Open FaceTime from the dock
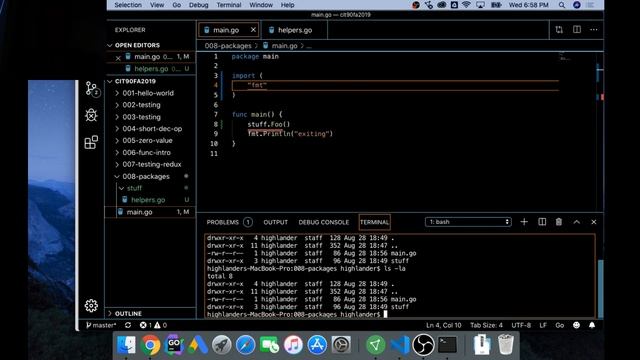 pyautogui.click(x=269, y=345)
